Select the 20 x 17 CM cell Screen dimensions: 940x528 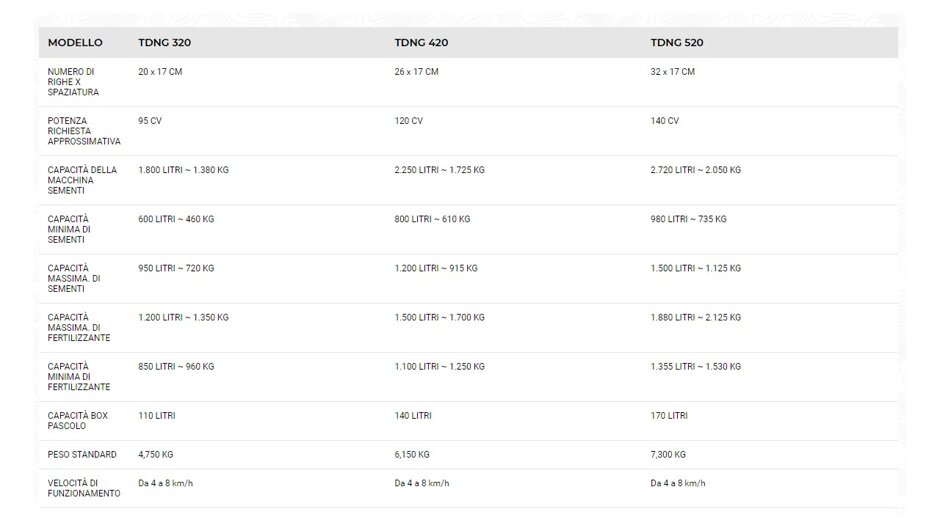click(160, 72)
